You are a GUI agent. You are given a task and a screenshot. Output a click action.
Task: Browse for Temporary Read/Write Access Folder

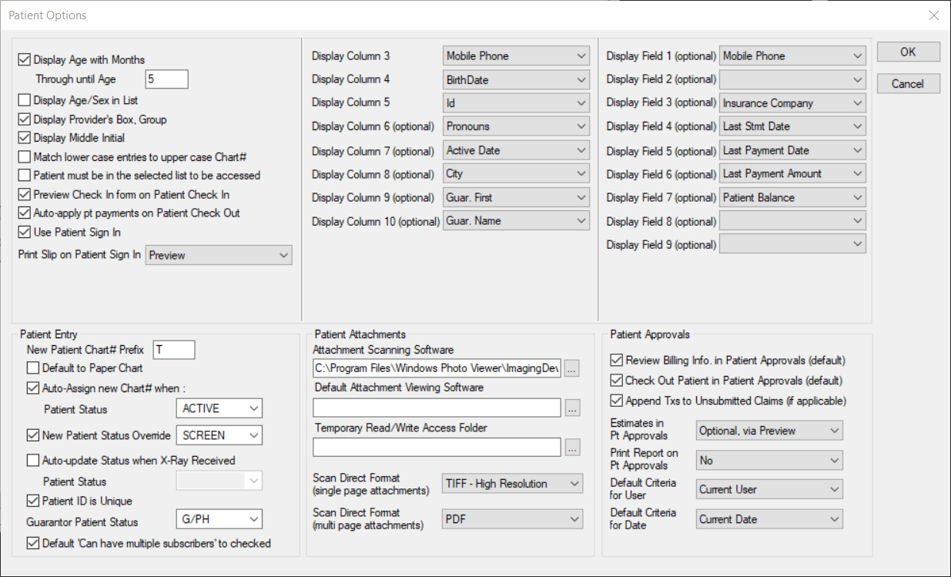[571, 447]
